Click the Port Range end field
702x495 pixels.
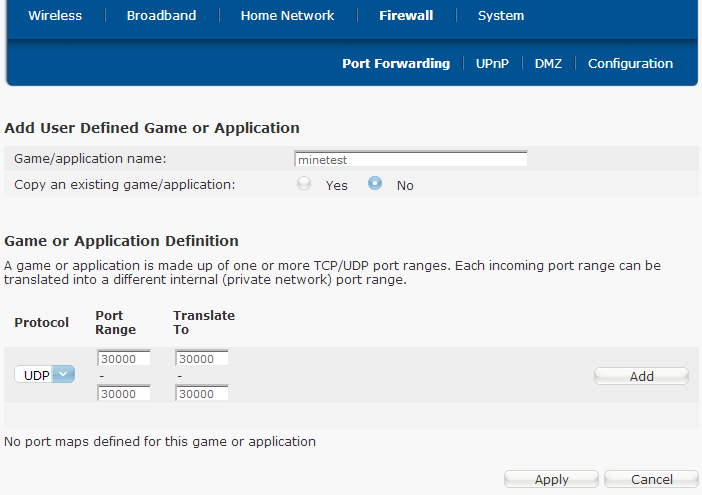tap(124, 393)
